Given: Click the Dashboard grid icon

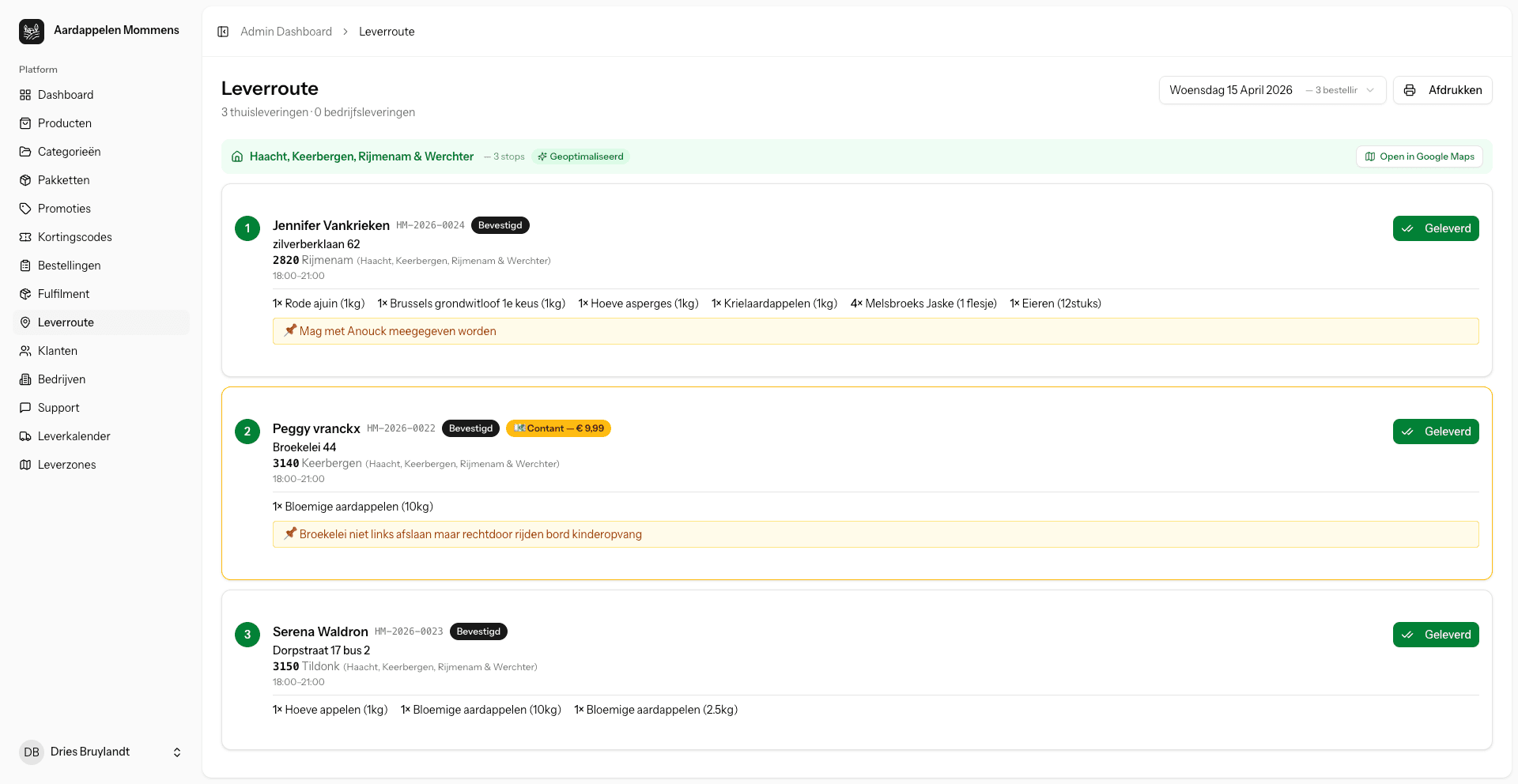Looking at the screenshot, I should click(x=25, y=95).
